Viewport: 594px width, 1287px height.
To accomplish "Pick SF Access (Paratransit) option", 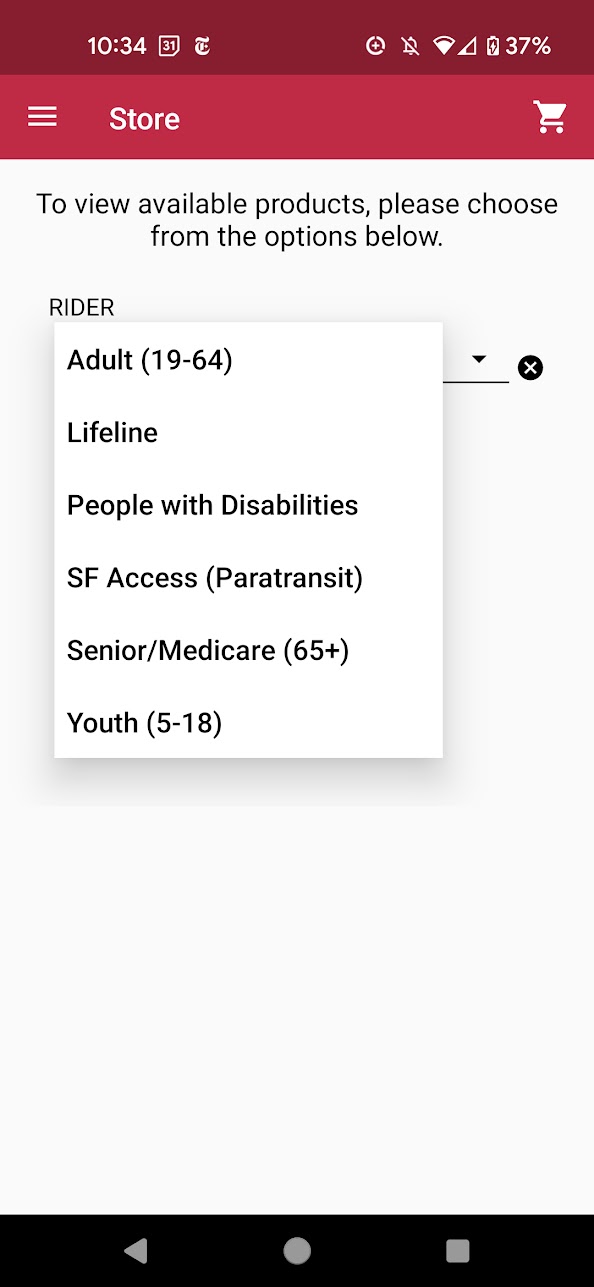I will (x=248, y=578).
